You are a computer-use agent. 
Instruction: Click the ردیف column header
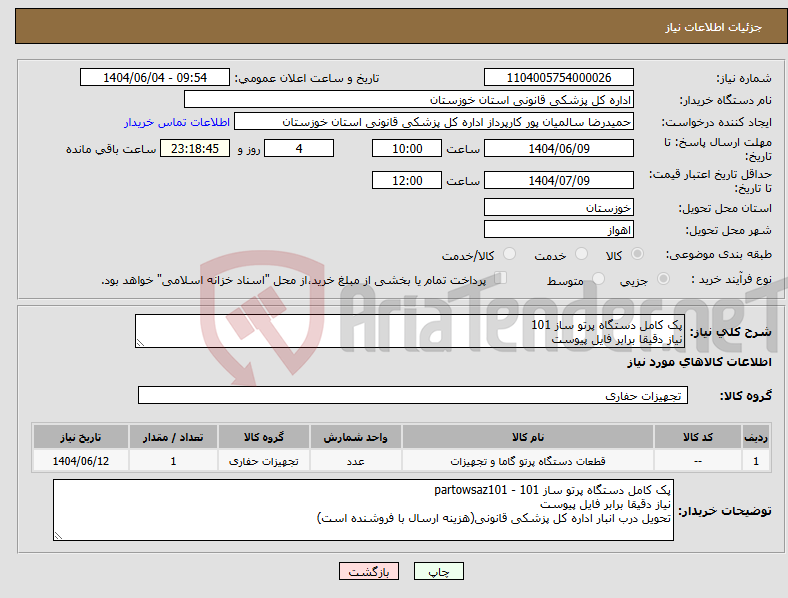tap(756, 437)
